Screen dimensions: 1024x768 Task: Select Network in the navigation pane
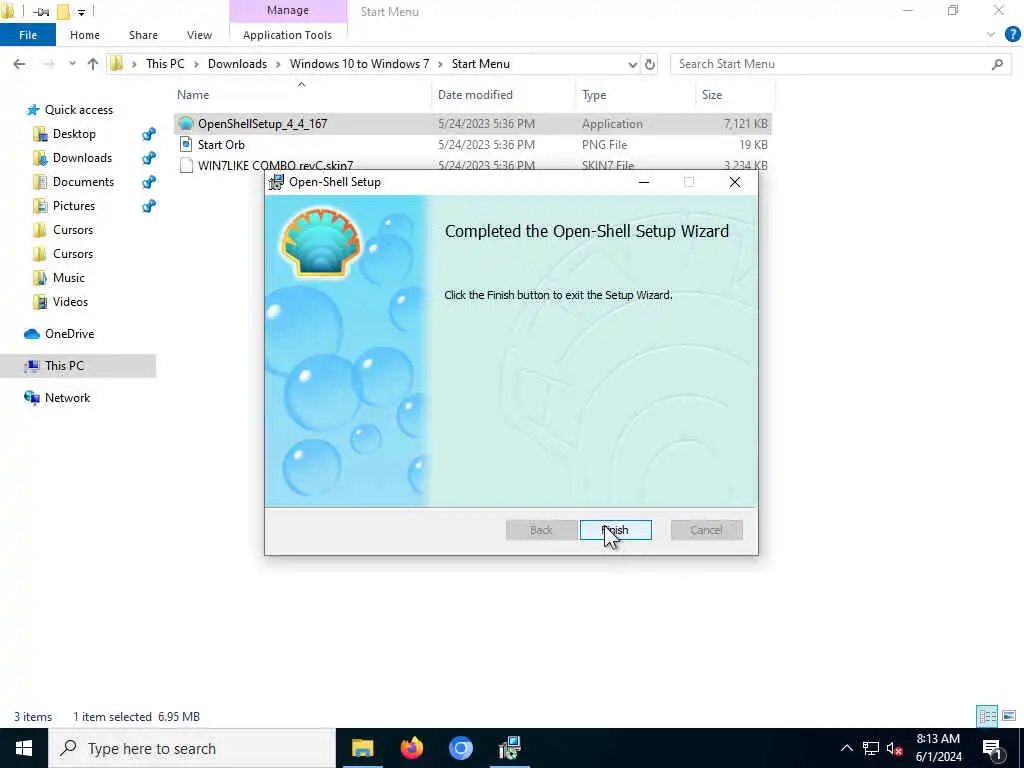[x=67, y=398]
